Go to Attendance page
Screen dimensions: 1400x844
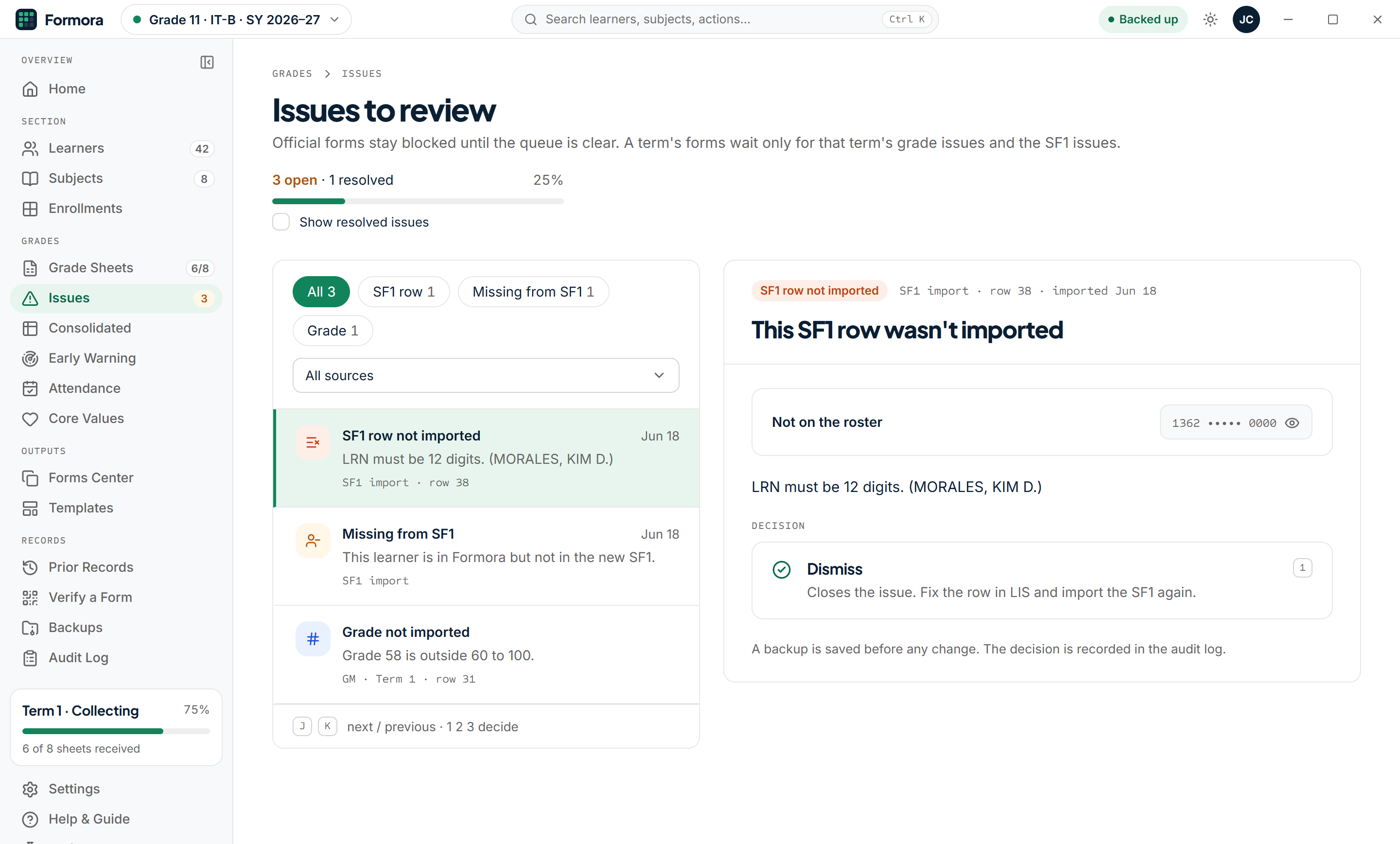pos(116,388)
